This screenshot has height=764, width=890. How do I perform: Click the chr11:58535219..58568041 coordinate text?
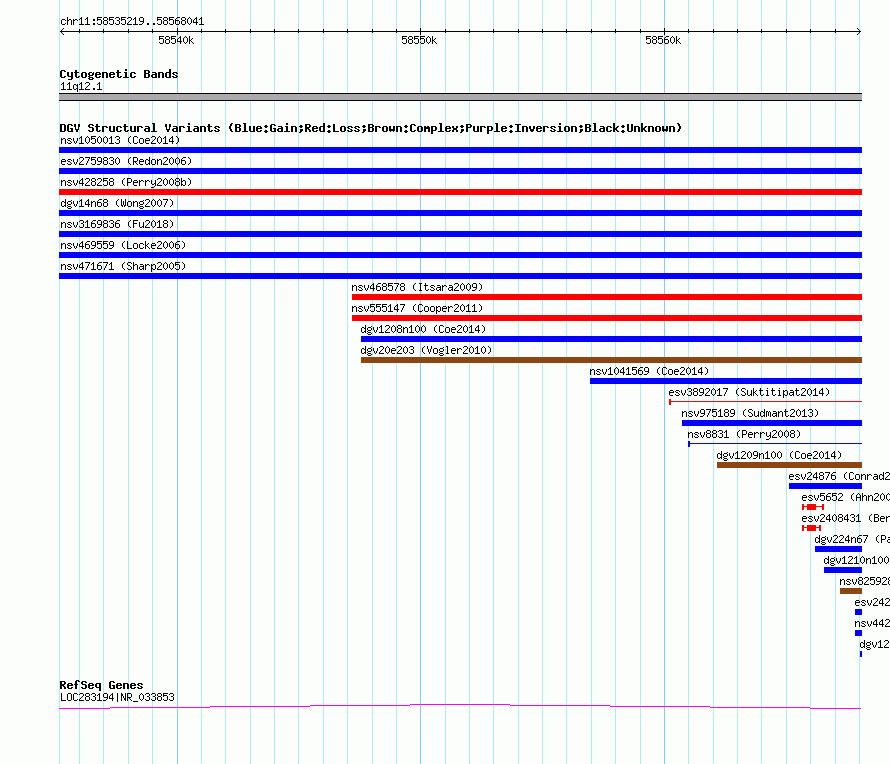(132, 21)
